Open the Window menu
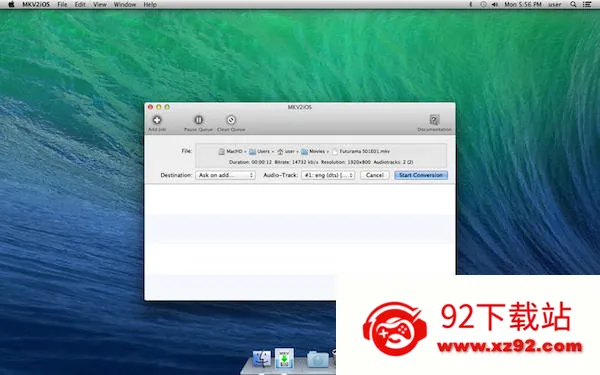 [125, 5]
